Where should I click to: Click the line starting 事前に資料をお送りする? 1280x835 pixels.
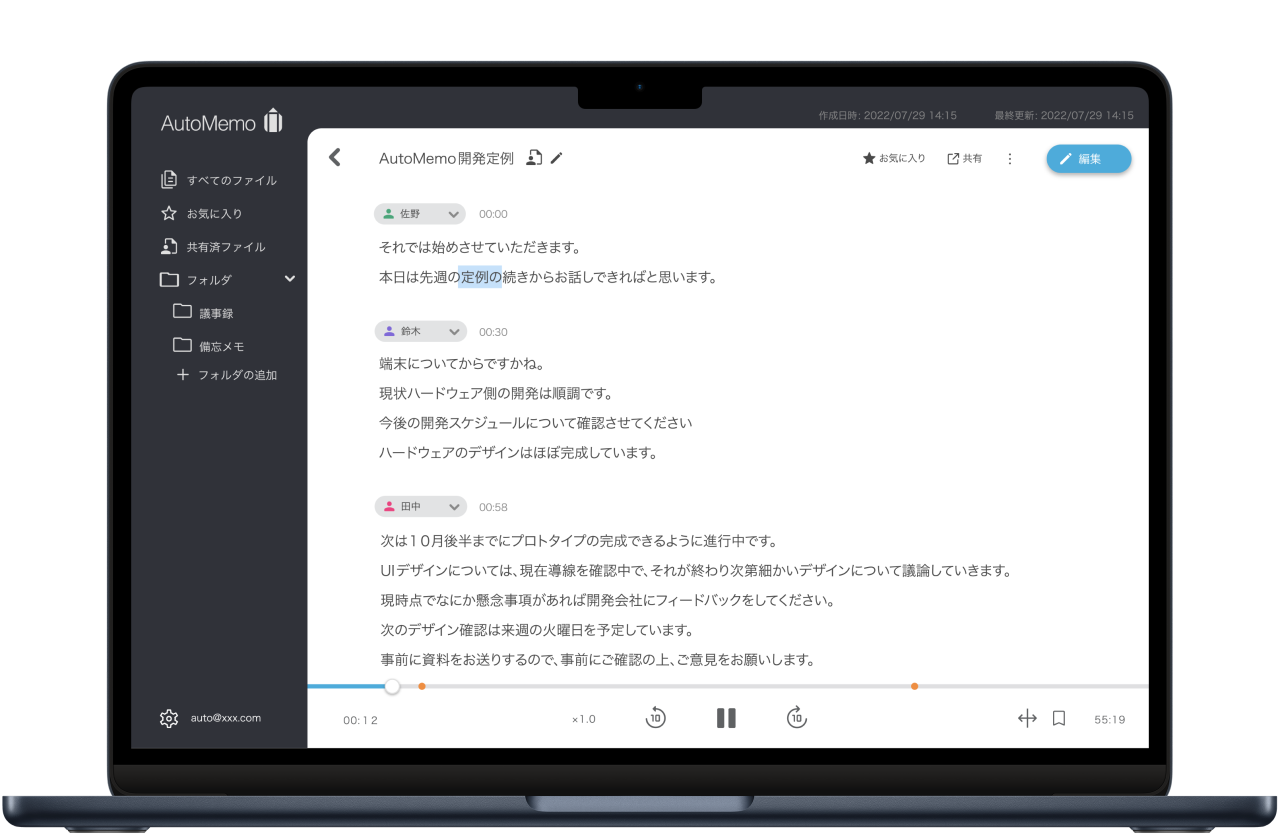(598, 660)
